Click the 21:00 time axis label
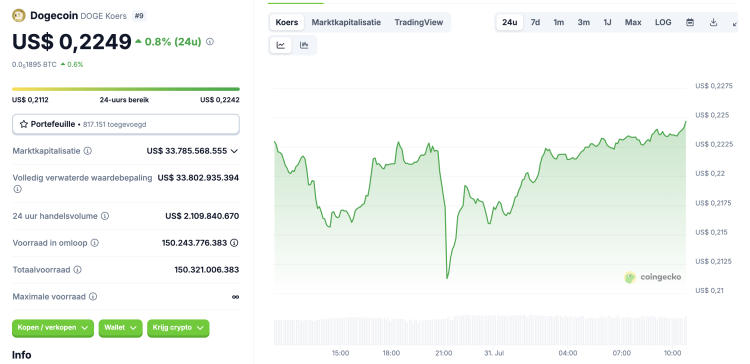The width and height of the screenshot is (750, 364). [x=444, y=353]
